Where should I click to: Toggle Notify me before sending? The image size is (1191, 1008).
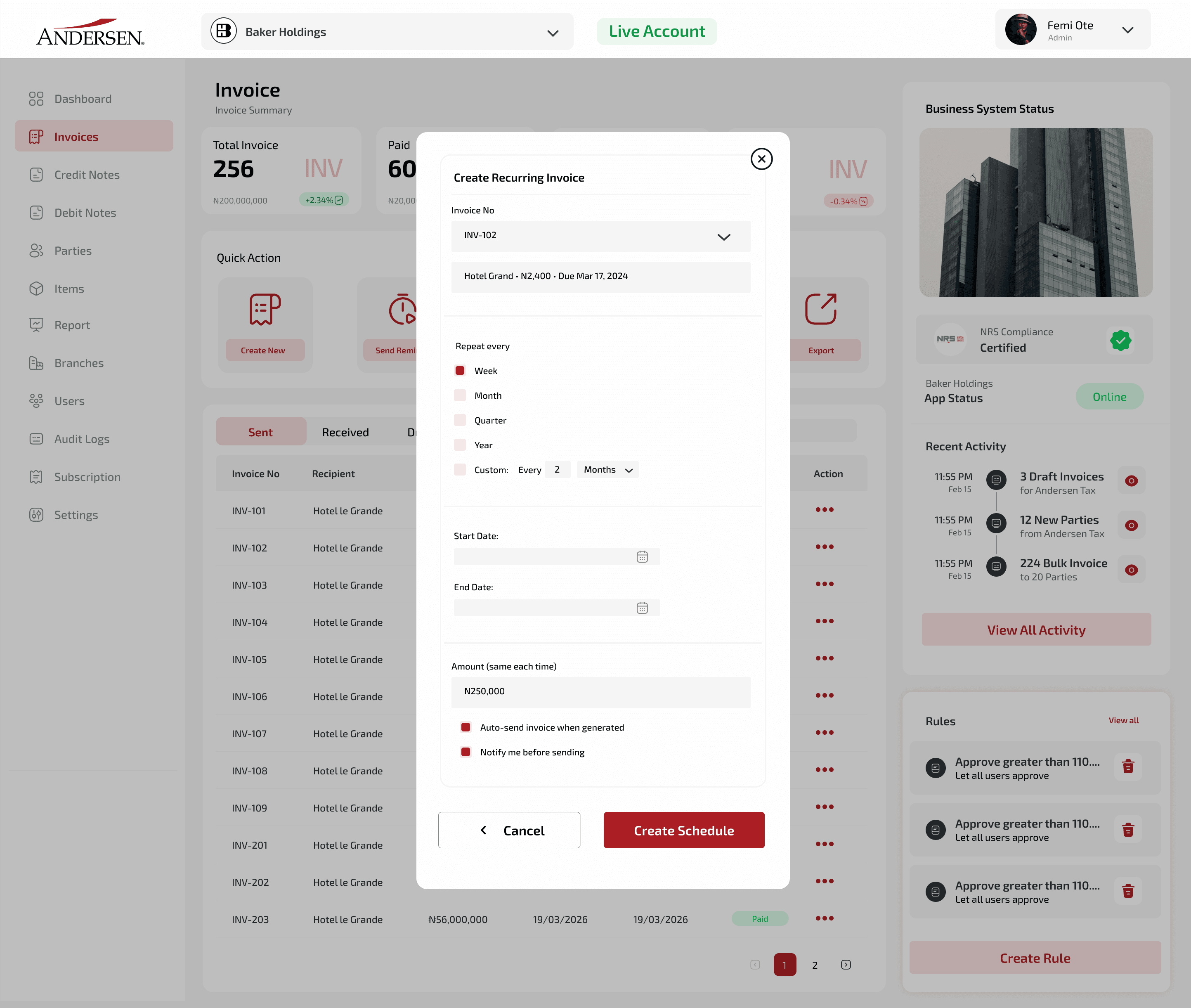466,752
